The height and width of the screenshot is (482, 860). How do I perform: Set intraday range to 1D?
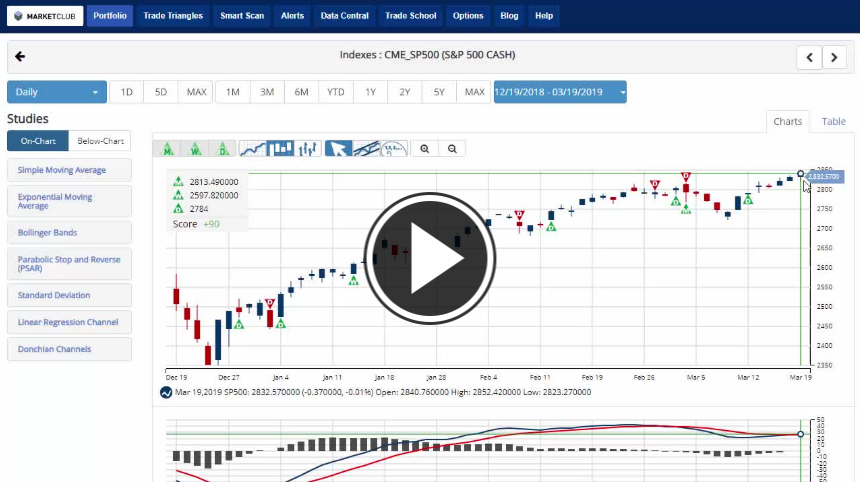click(x=127, y=92)
